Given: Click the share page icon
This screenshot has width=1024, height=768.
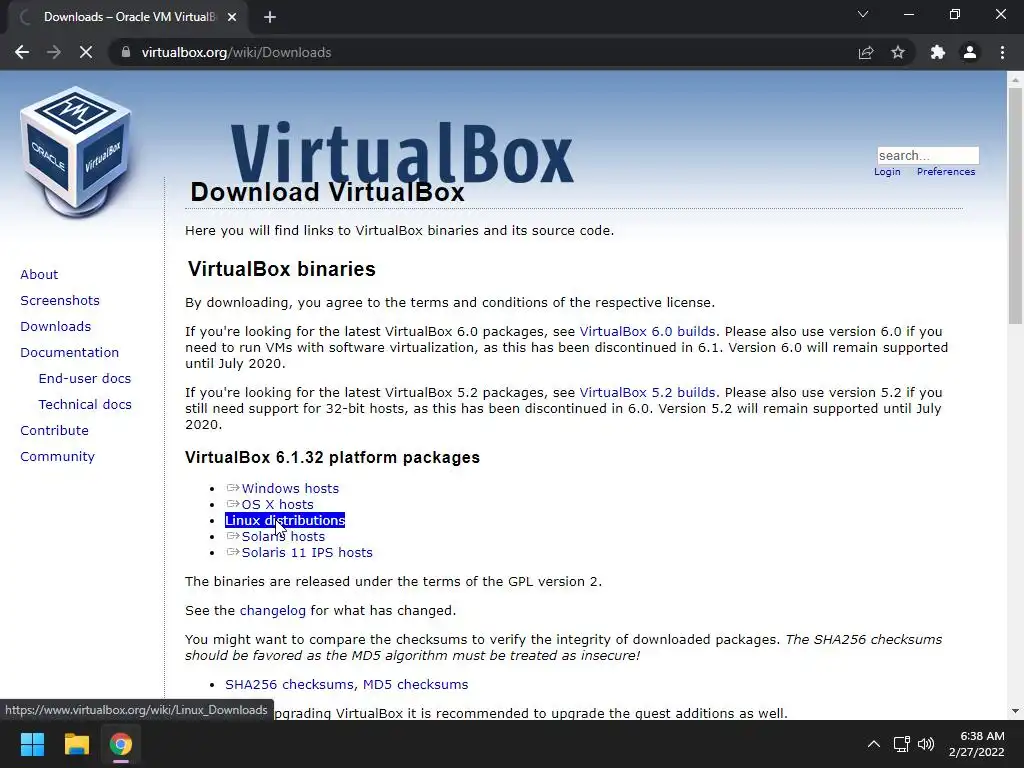Looking at the screenshot, I should point(866,52).
